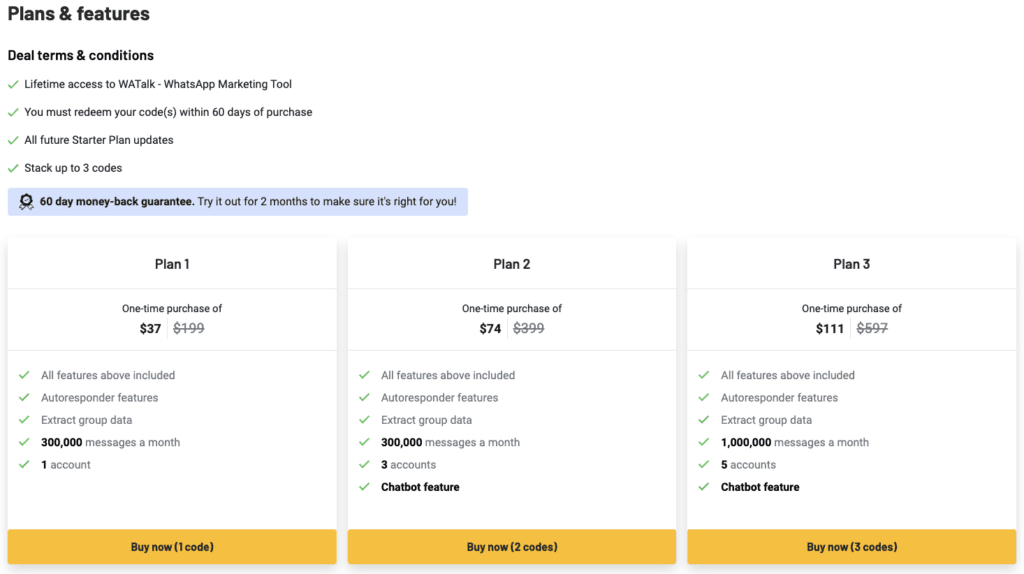Screen dimensions: 1024x574
Task: Click Plan 3 checkmark for 1,000,000 messages
Action: pos(704,442)
